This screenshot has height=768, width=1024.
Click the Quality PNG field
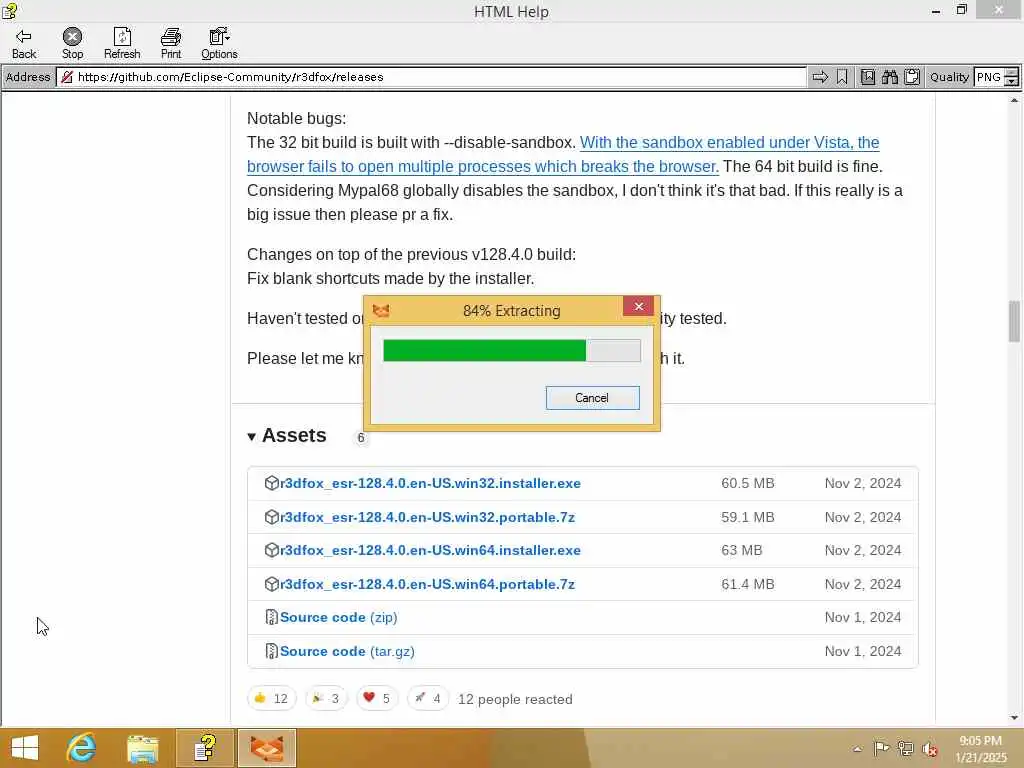pyautogui.click(x=989, y=77)
